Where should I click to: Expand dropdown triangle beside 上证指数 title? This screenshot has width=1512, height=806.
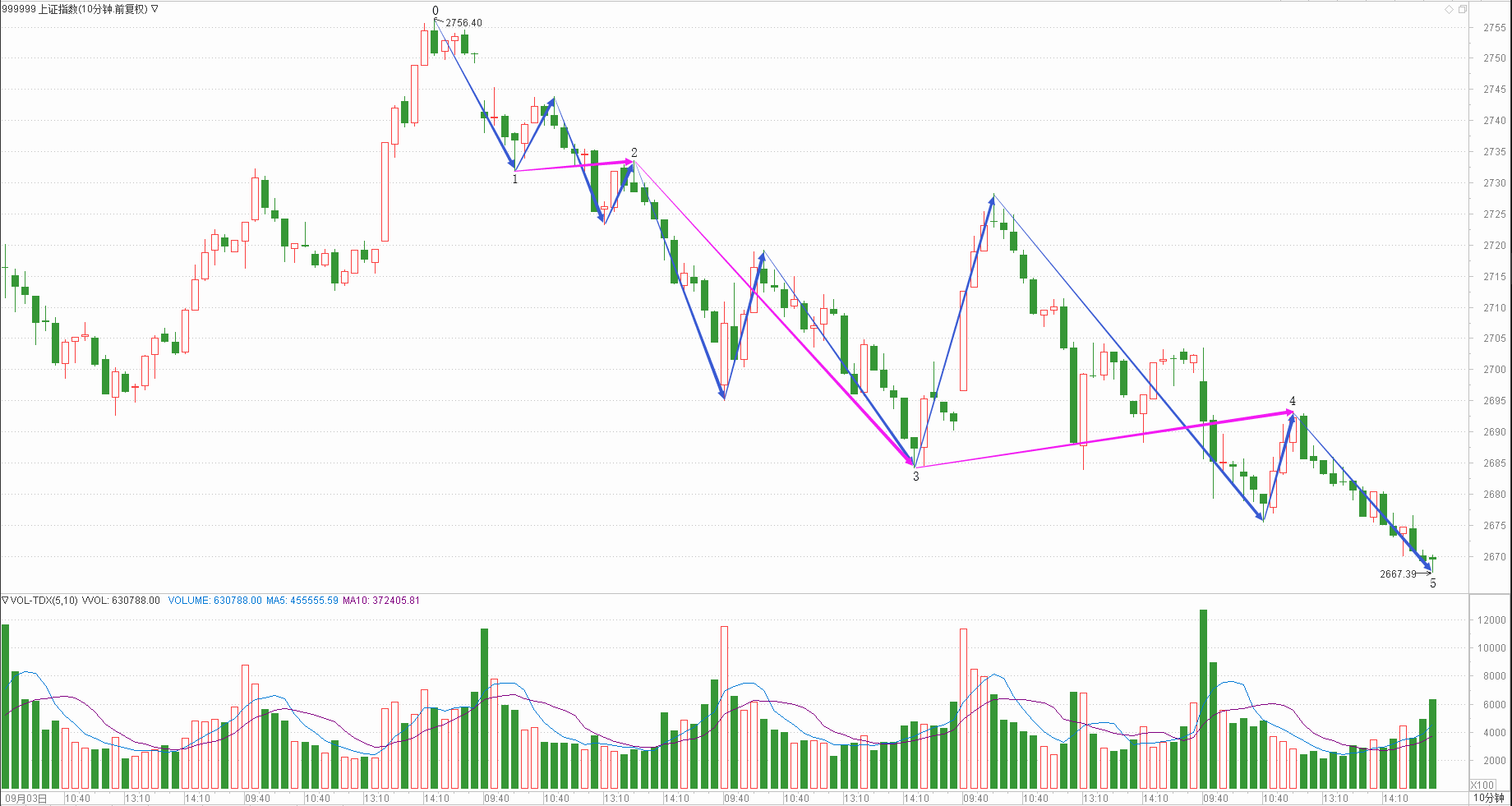(x=154, y=9)
